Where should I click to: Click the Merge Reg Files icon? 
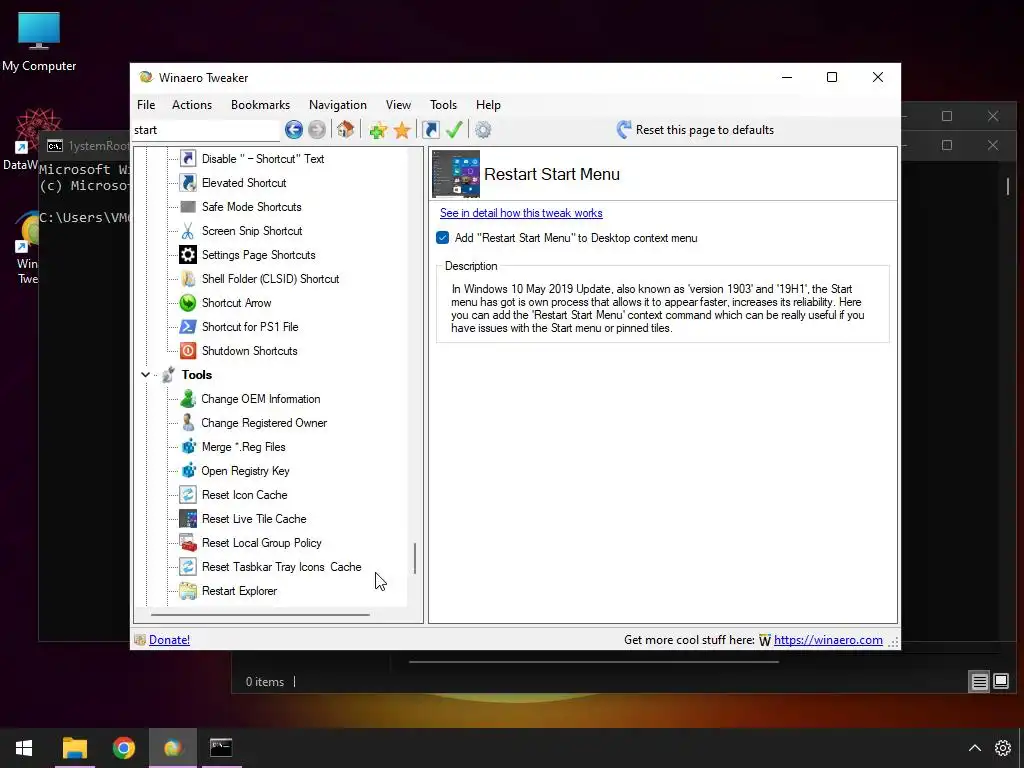click(188, 447)
